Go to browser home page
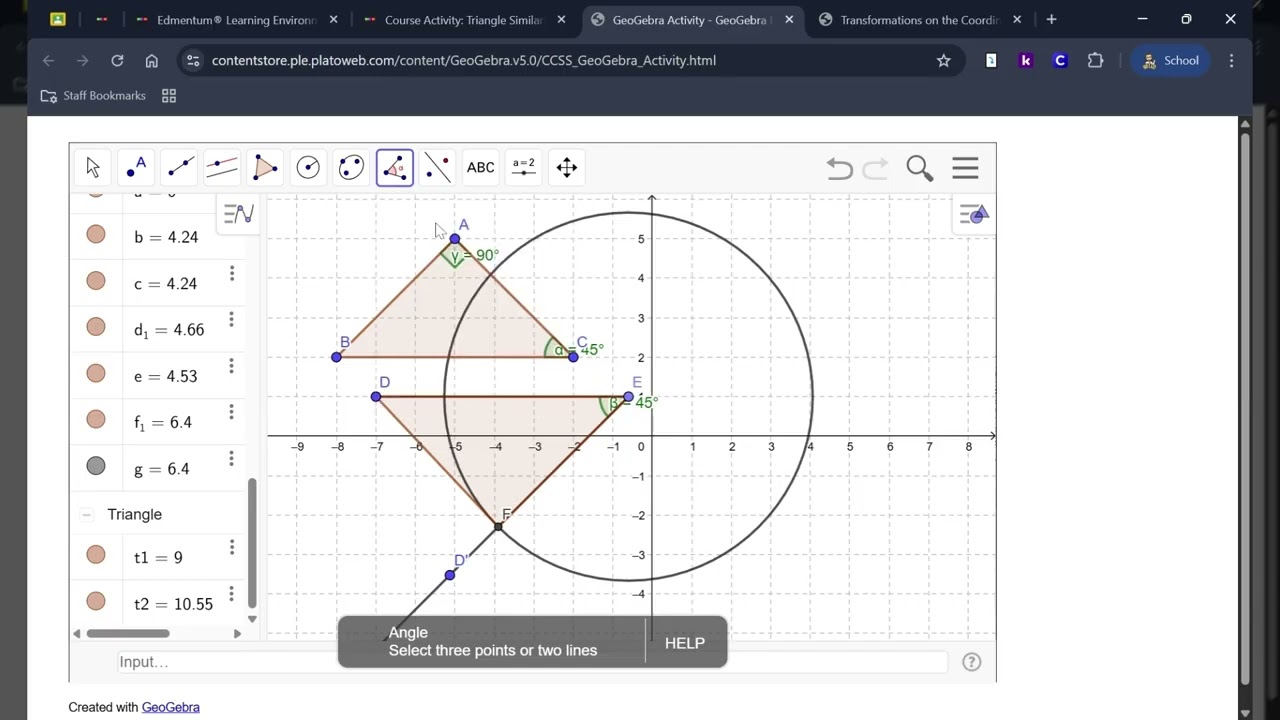The width and height of the screenshot is (1280, 720). point(151,60)
